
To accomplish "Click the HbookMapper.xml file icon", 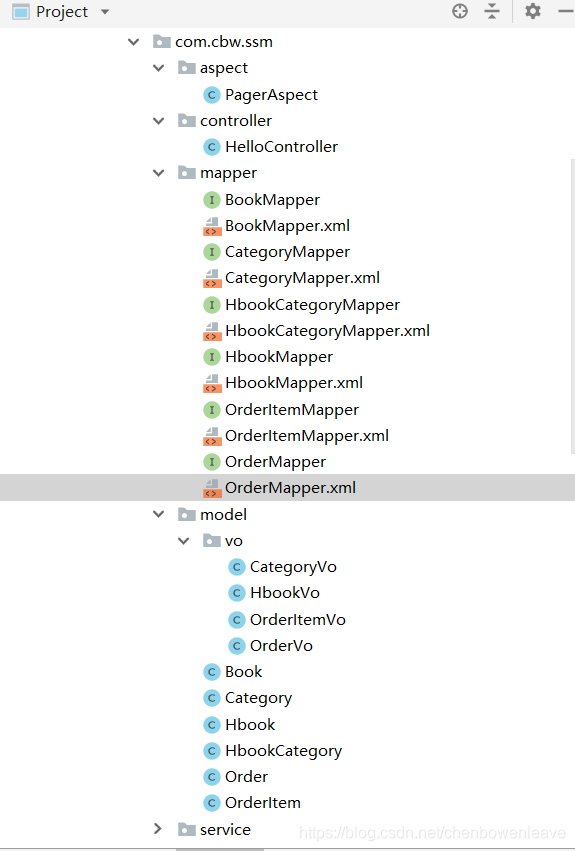I will pyautogui.click(x=211, y=383).
